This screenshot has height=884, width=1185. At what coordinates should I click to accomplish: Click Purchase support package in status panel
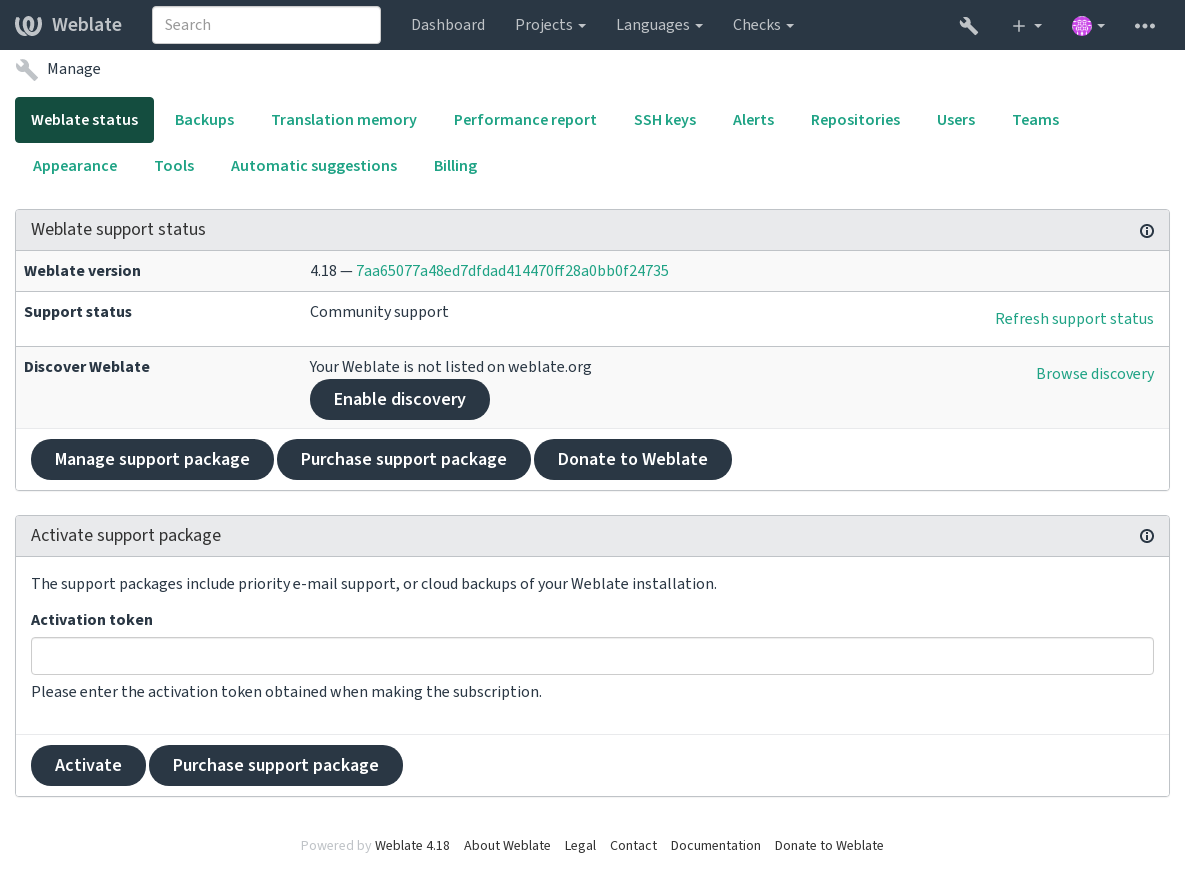pos(404,459)
